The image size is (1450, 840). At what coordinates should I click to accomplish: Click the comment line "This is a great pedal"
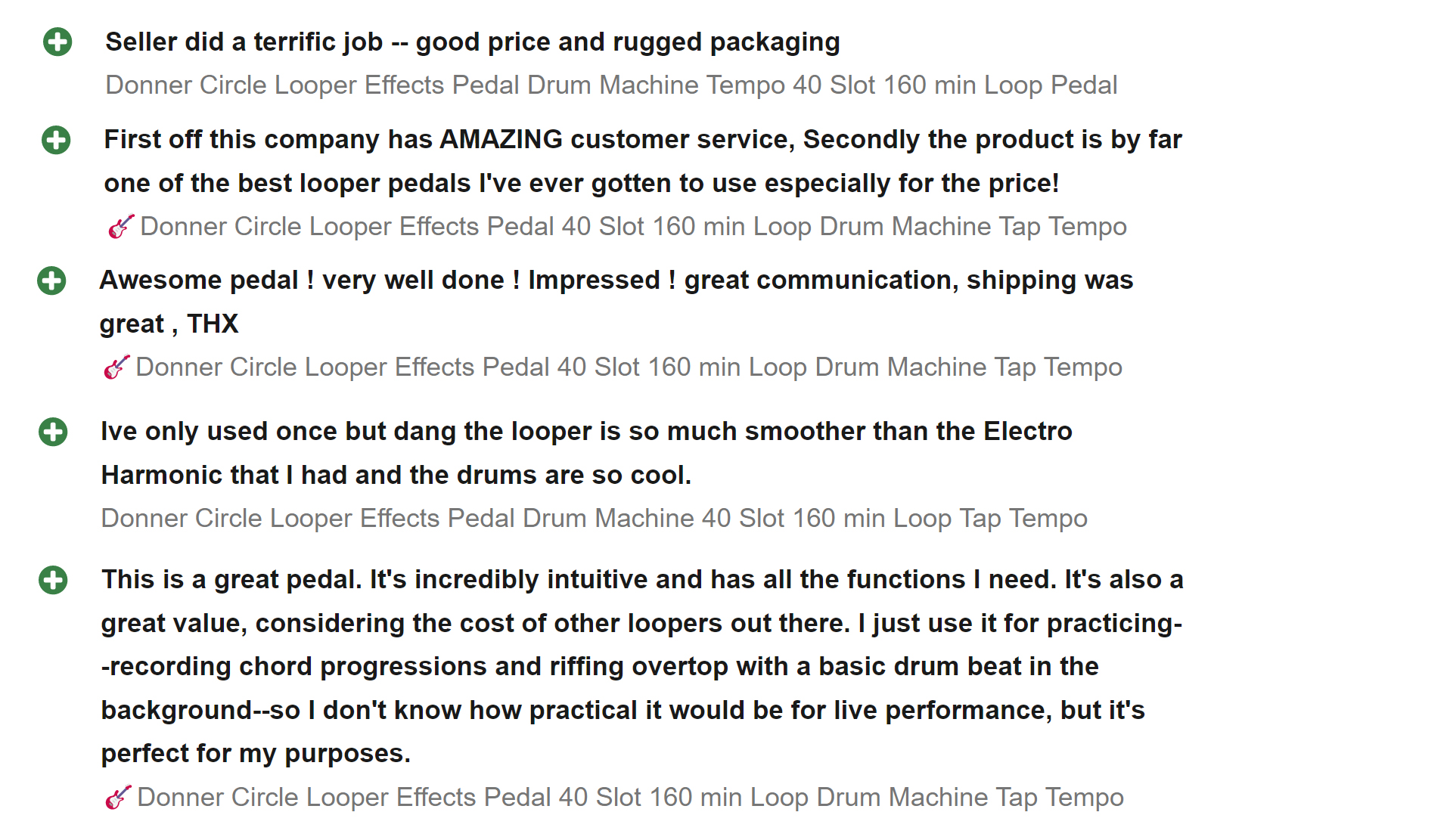pyautogui.click(x=641, y=580)
